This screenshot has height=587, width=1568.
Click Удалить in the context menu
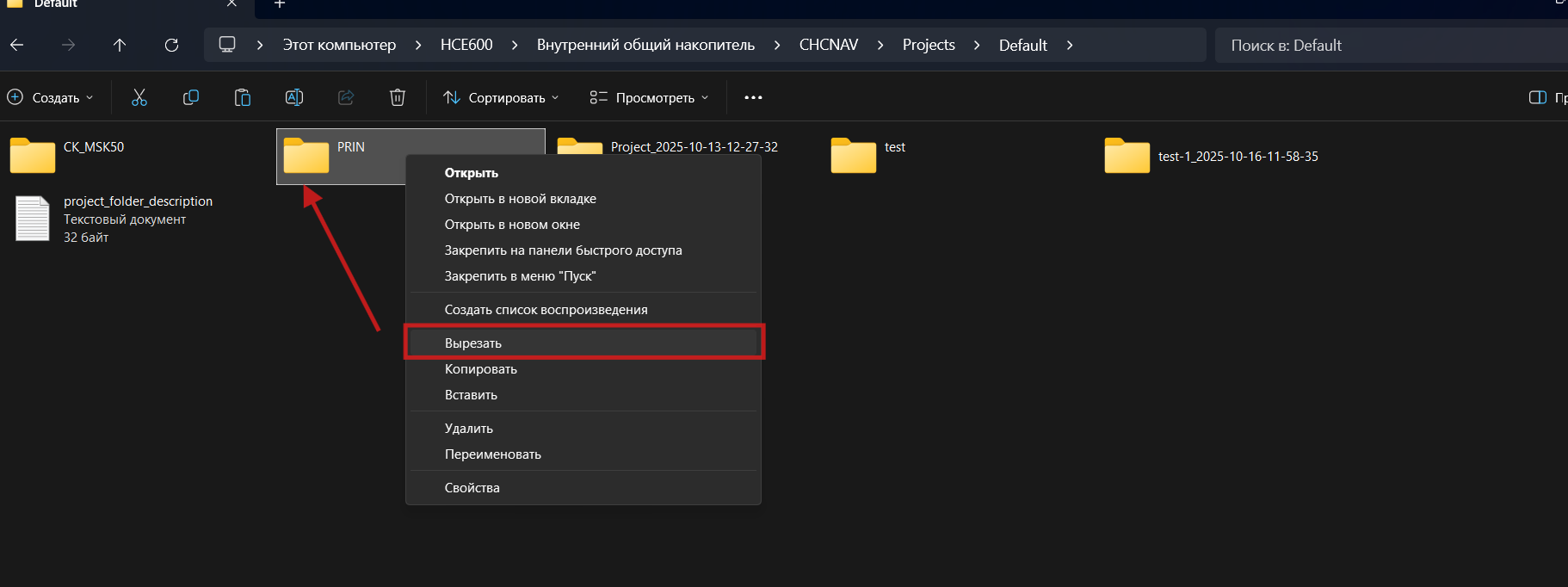(x=583, y=429)
